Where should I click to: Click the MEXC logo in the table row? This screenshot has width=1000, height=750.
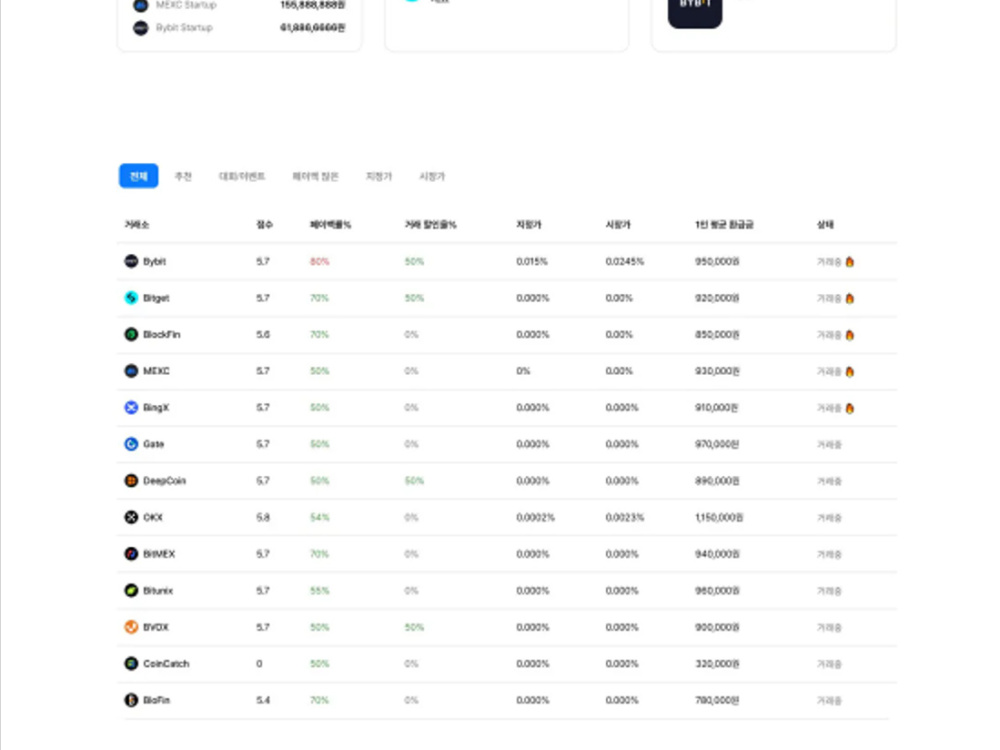(131, 371)
